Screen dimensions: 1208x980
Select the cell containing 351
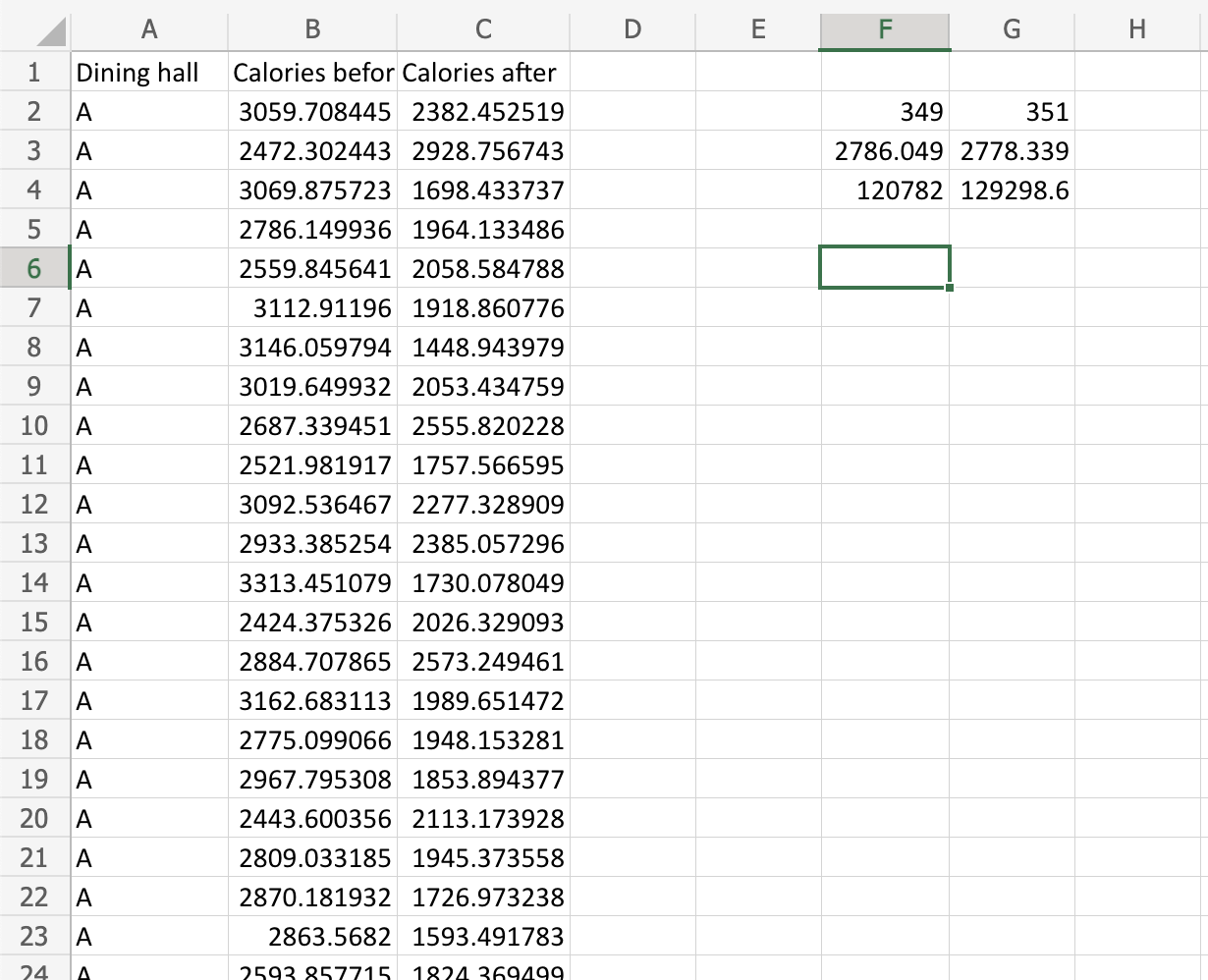pyautogui.click(x=1011, y=111)
